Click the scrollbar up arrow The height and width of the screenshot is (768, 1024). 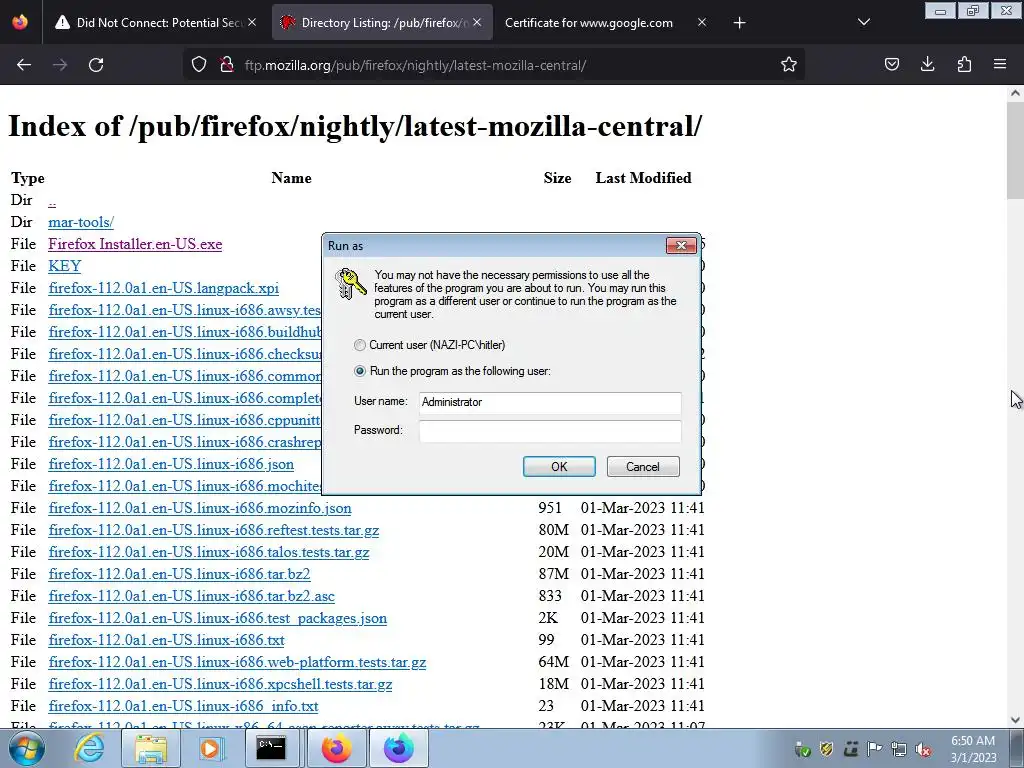[1015, 93]
